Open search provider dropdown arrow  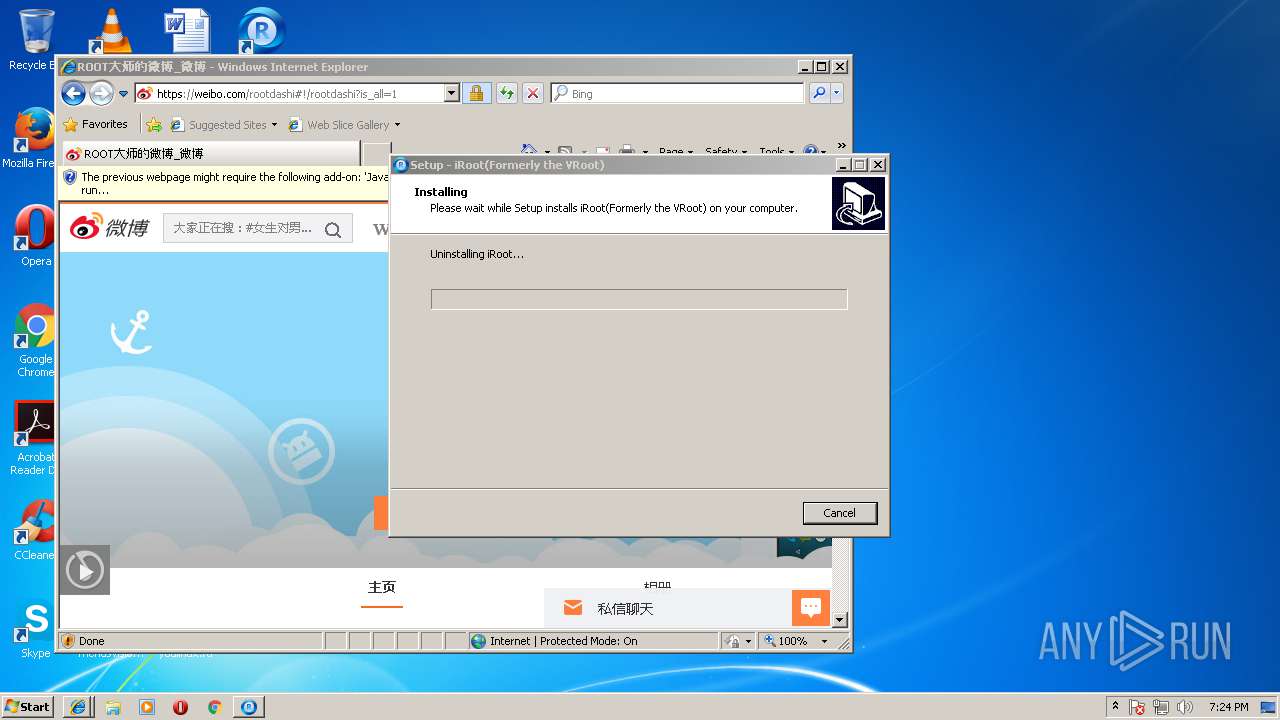pos(837,93)
